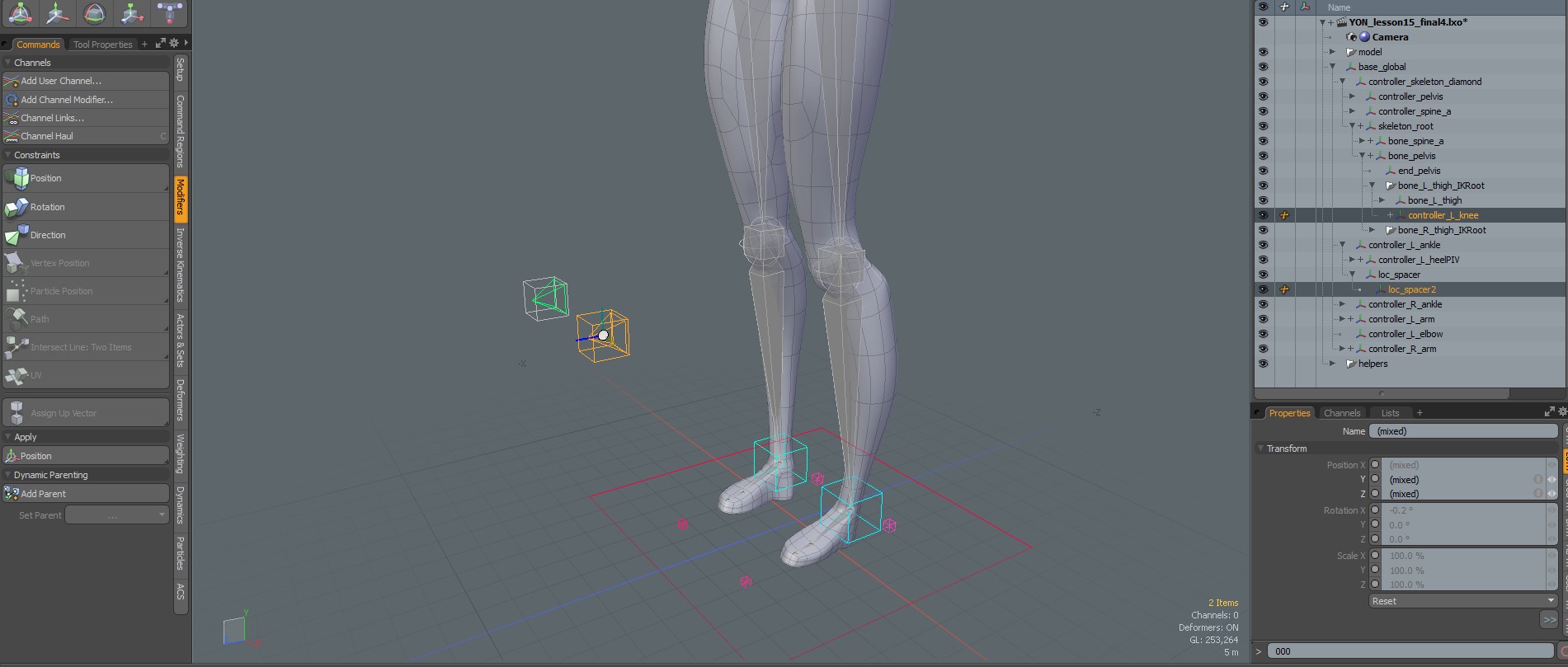Switch to Lists tab
Image resolution: width=1568 pixels, height=667 pixels.
click(x=1390, y=413)
